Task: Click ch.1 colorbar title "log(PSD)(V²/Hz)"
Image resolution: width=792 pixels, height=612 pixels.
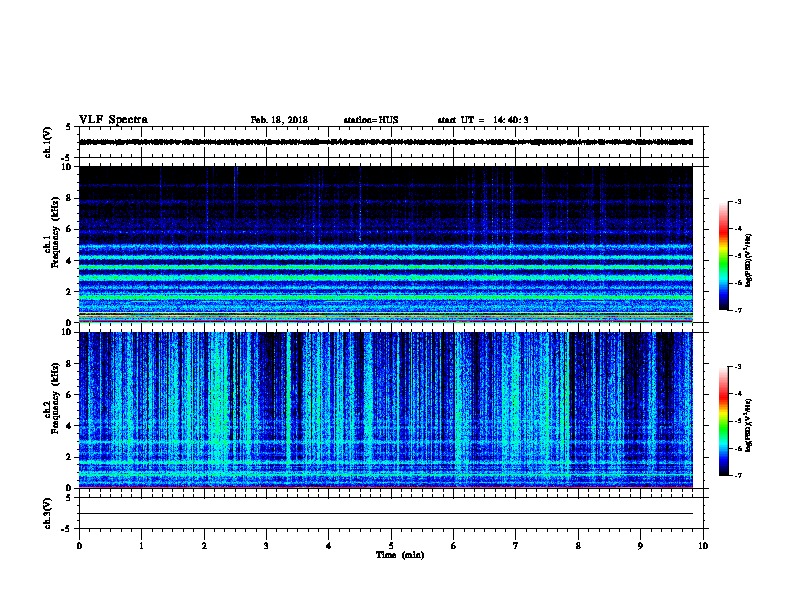Action: tap(748, 260)
